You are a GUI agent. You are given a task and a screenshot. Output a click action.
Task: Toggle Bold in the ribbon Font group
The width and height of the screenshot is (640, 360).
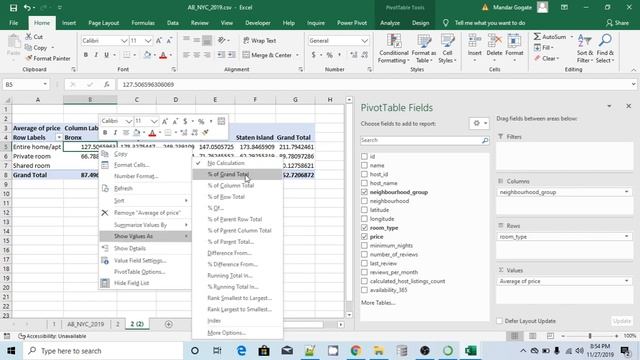86,55
